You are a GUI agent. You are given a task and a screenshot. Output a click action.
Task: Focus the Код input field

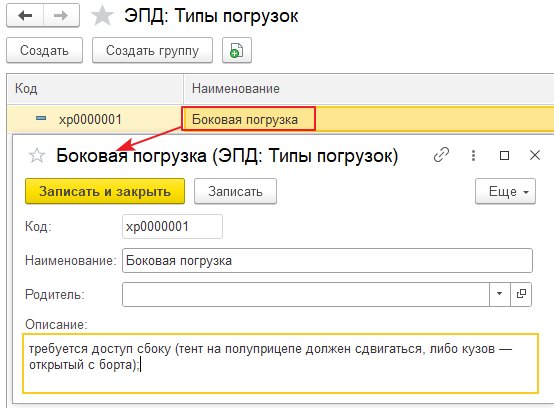pyautogui.click(x=172, y=226)
